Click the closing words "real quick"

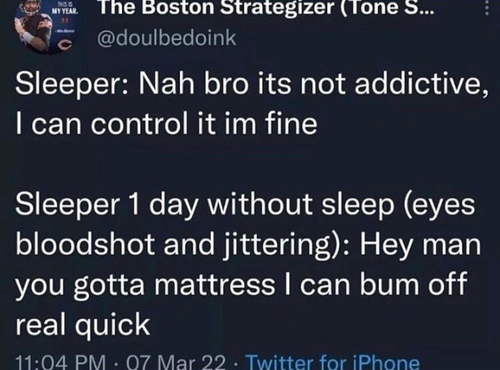(x=83, y=325)
